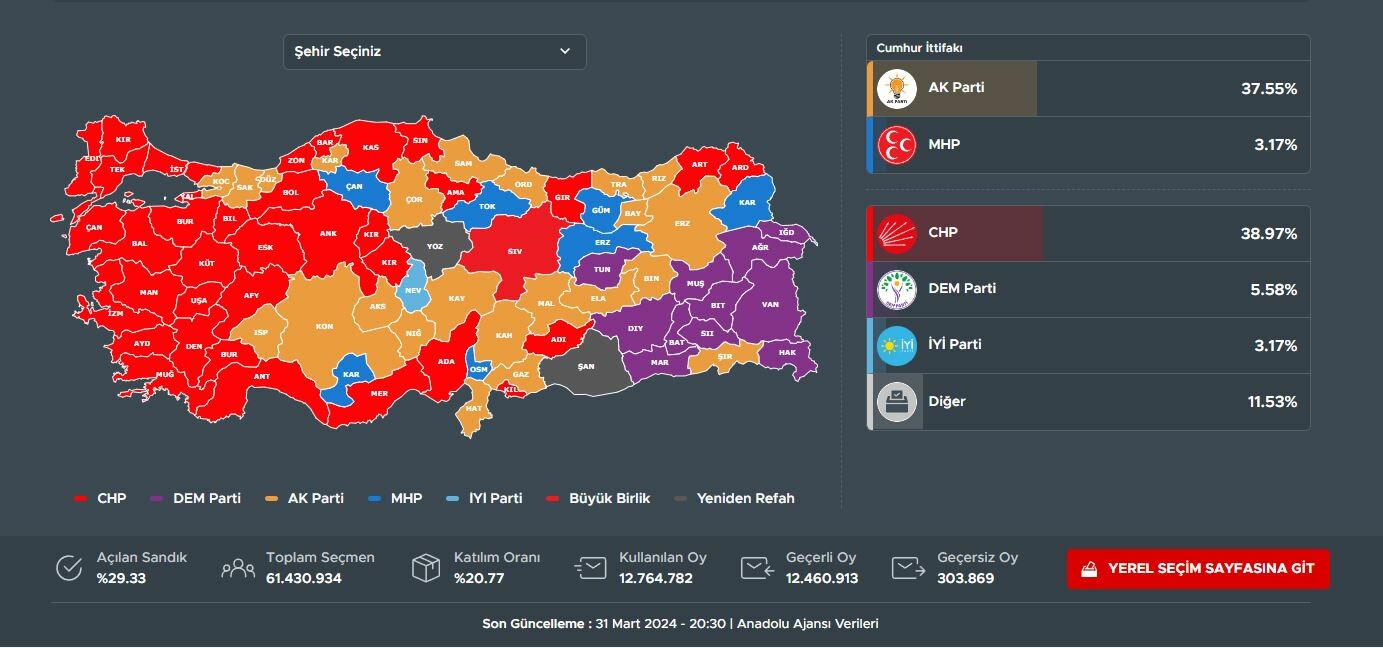
Task: Select Konya (KON) province on map
Action: [325, 327]
